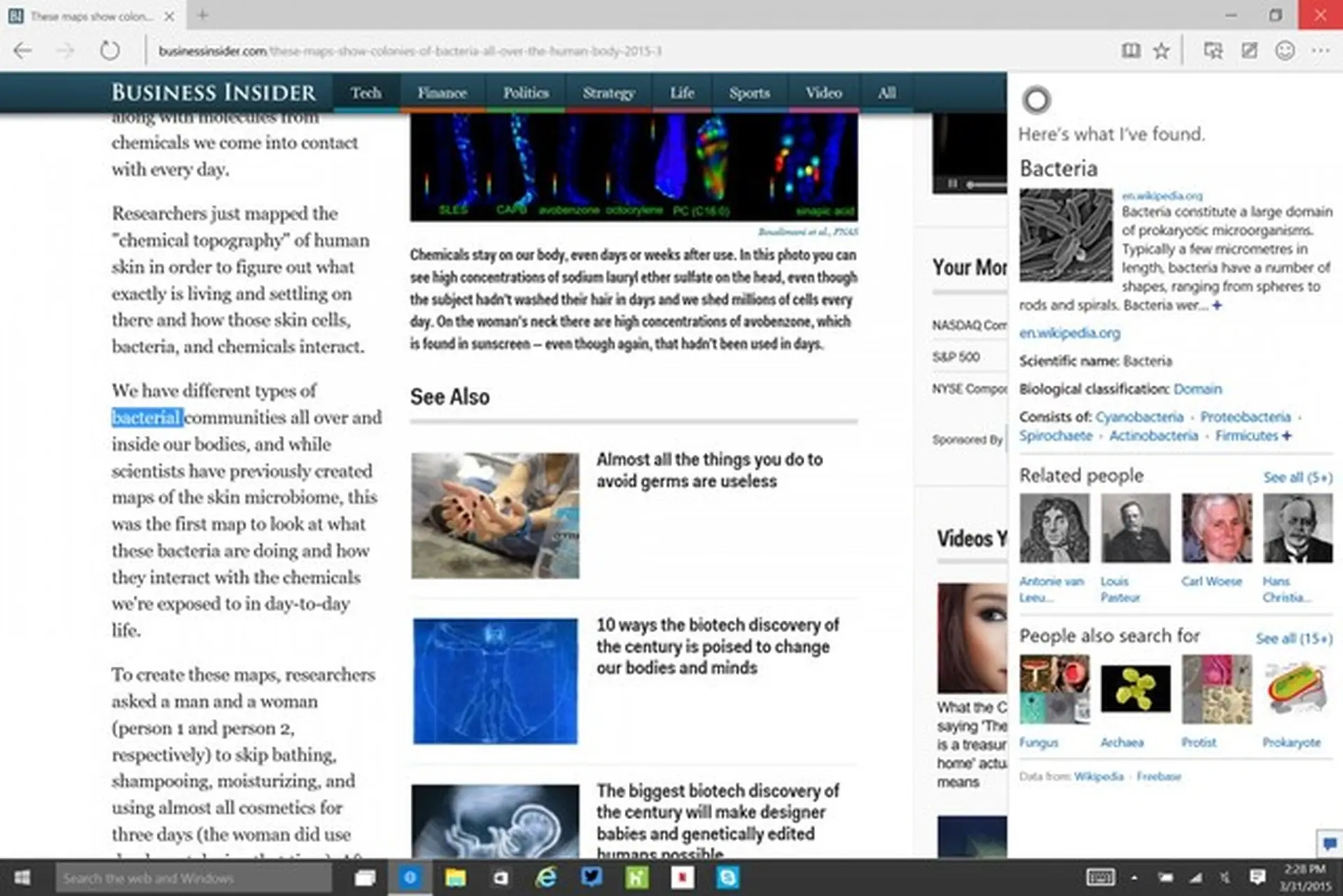
Task: Open 'Almost all the things you do' article
Action: click(709, 470)
